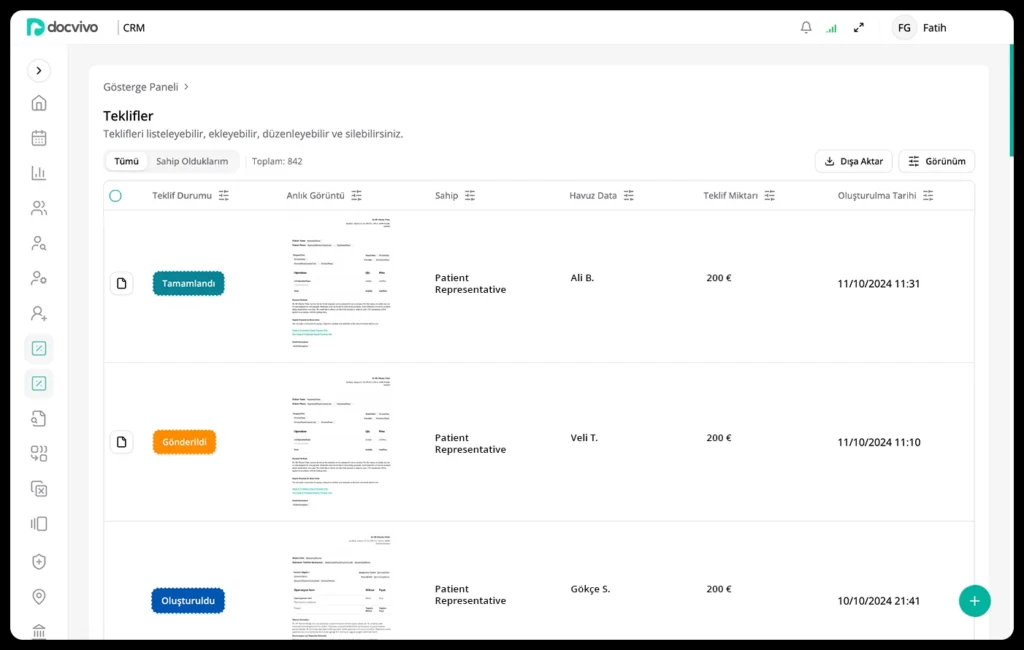Open filter for Oluşturulma Tarihi column
1024x650 pixels.
coord(928,196)
